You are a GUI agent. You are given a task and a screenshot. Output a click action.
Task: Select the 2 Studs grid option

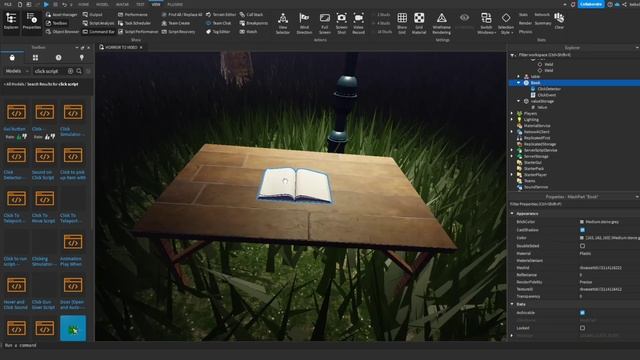(x=381, y=14)
